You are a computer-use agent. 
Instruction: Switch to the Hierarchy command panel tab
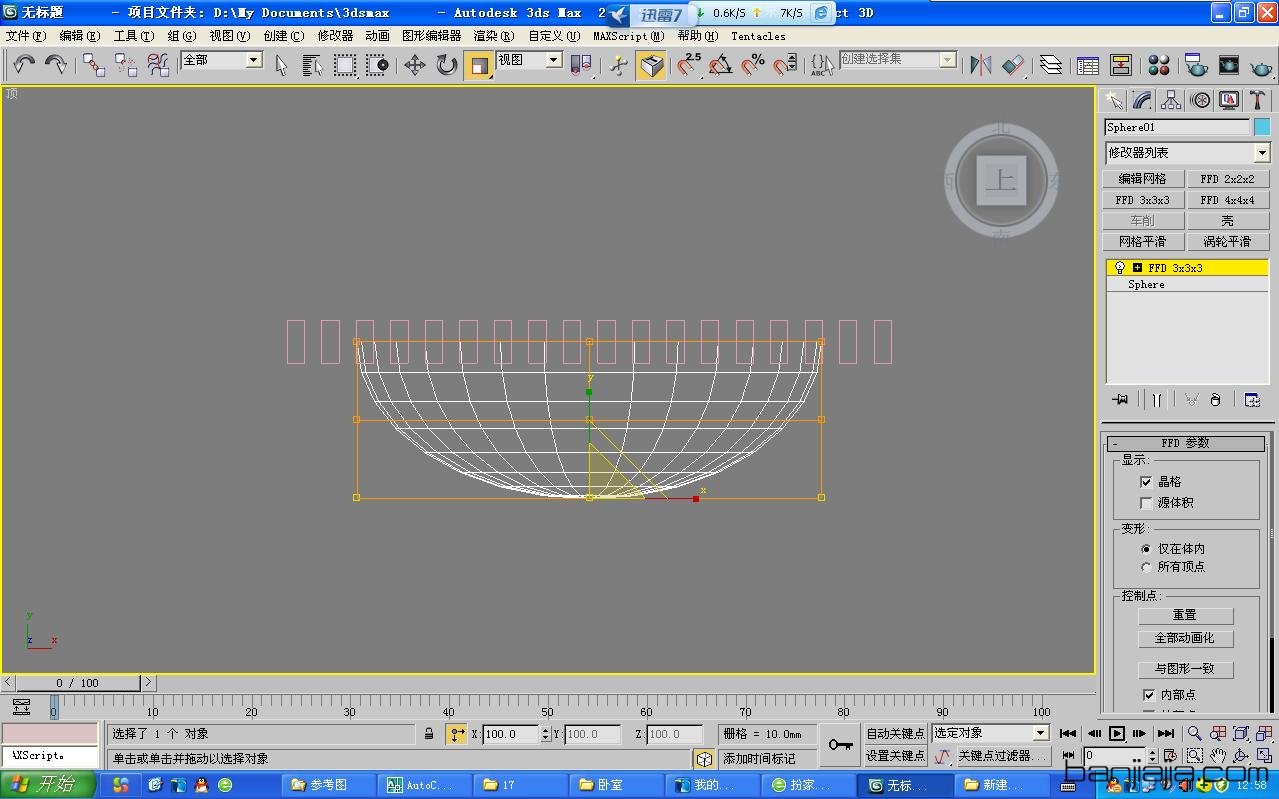(x=1171, y=100)
